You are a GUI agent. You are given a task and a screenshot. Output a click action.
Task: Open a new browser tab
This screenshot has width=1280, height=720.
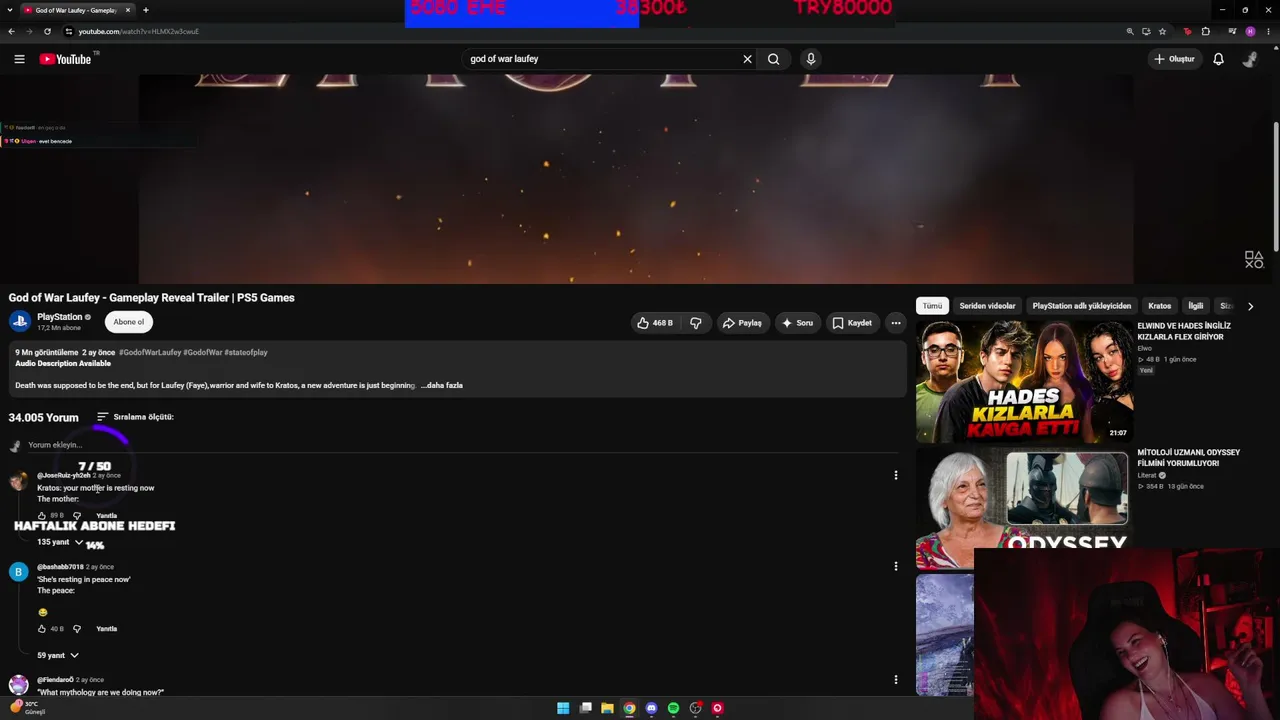tap(145, 10)
